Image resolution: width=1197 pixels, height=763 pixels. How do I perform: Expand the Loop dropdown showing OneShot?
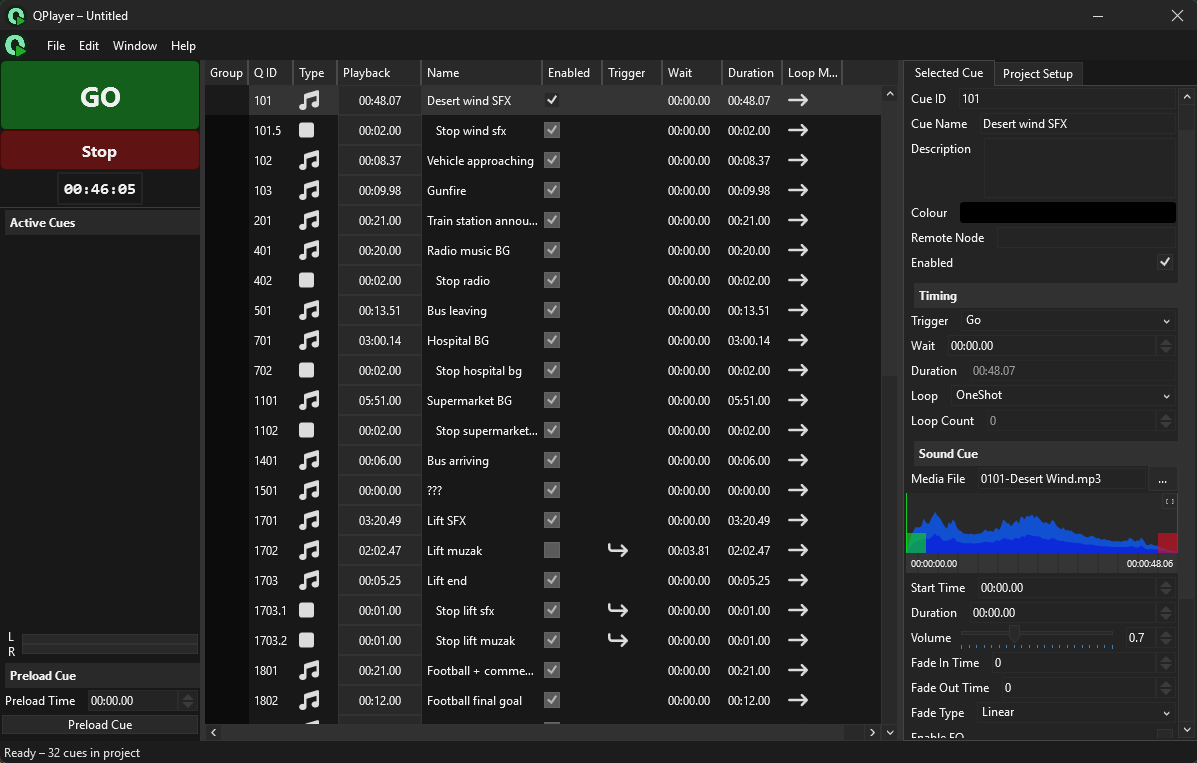tap(1061, 396)
